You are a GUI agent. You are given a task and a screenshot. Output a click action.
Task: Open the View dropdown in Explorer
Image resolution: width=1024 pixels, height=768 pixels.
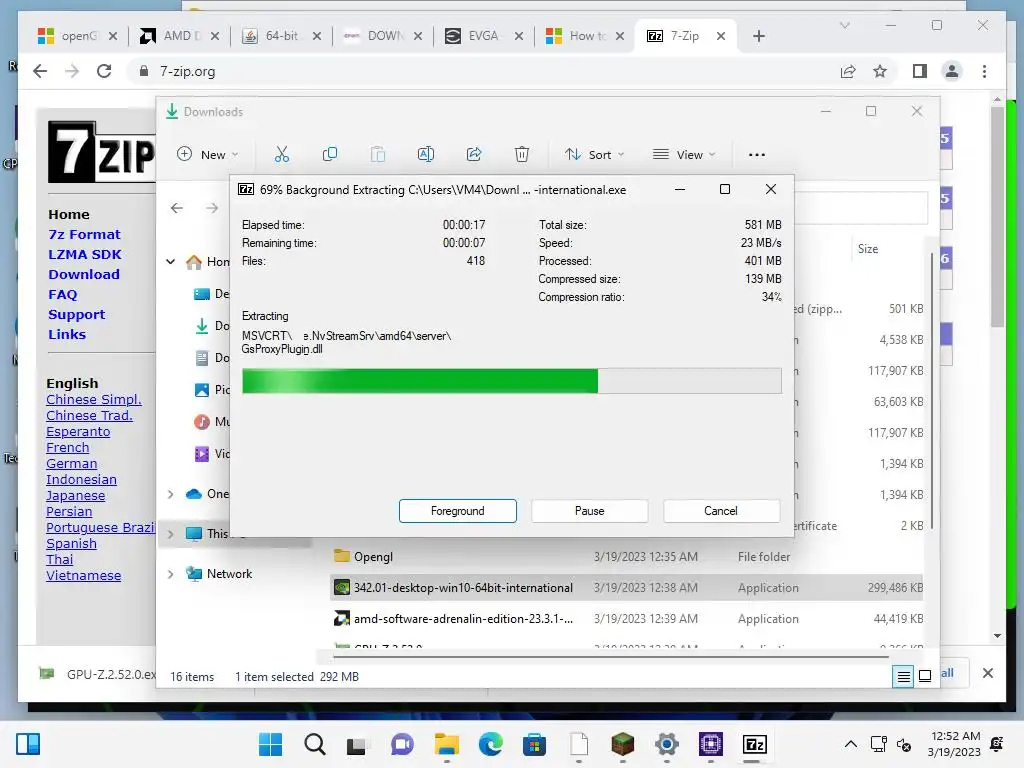684,155
